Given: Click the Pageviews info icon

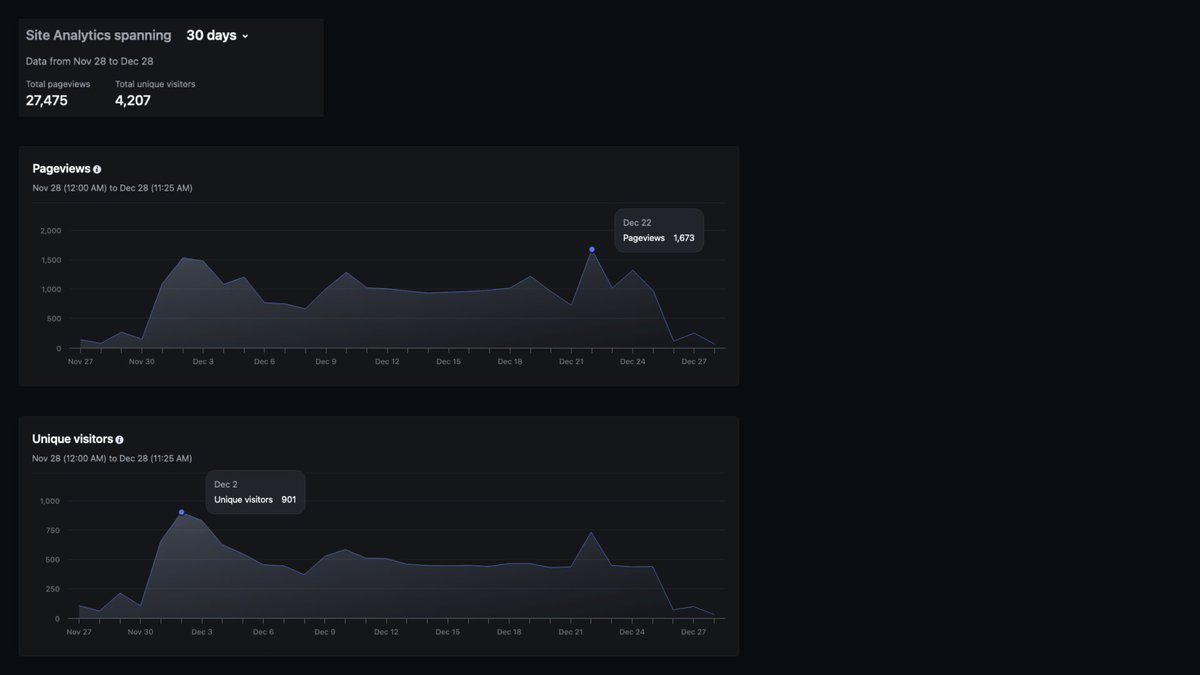Looking at the screenshot, I should tap(97, 170).
